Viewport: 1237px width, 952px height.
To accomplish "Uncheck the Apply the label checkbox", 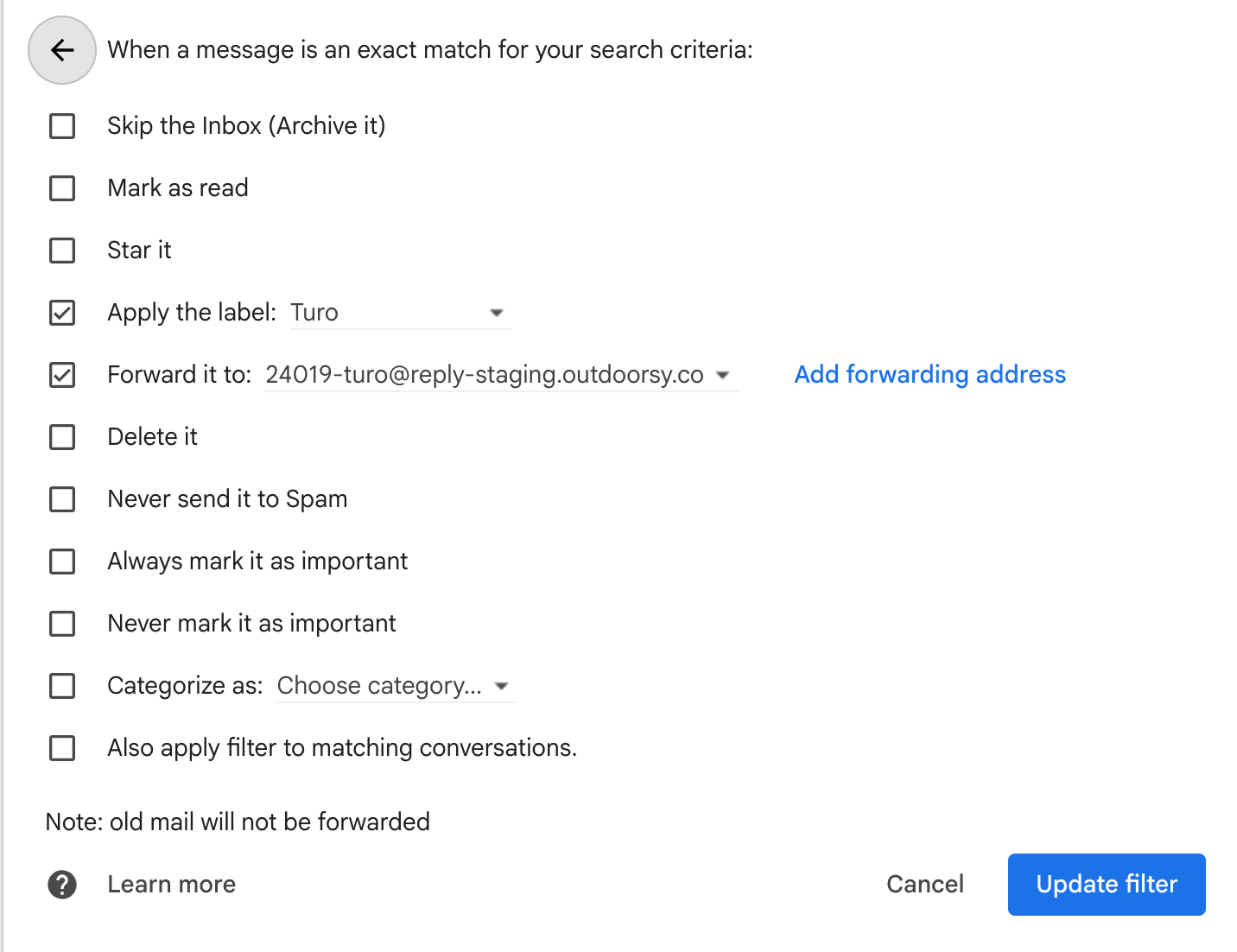I will (62, 313).
